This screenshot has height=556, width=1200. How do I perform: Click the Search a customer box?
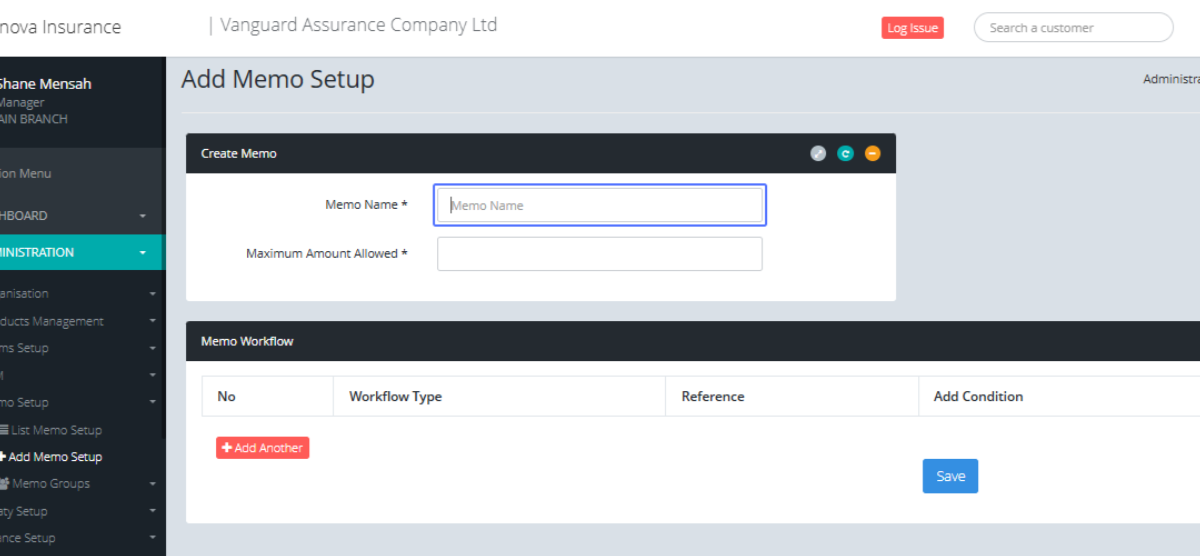(x=1073, y=28)
